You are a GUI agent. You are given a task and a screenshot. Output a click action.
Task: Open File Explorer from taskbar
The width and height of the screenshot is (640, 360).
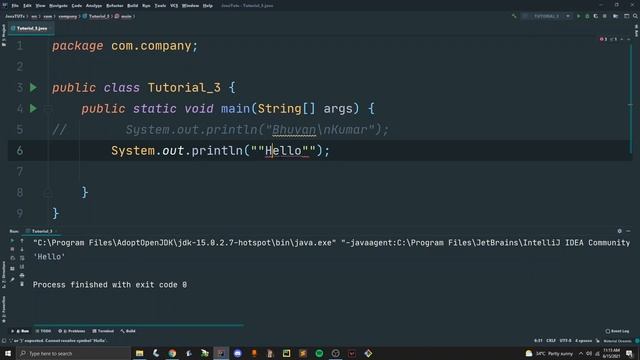pos(140,353)
